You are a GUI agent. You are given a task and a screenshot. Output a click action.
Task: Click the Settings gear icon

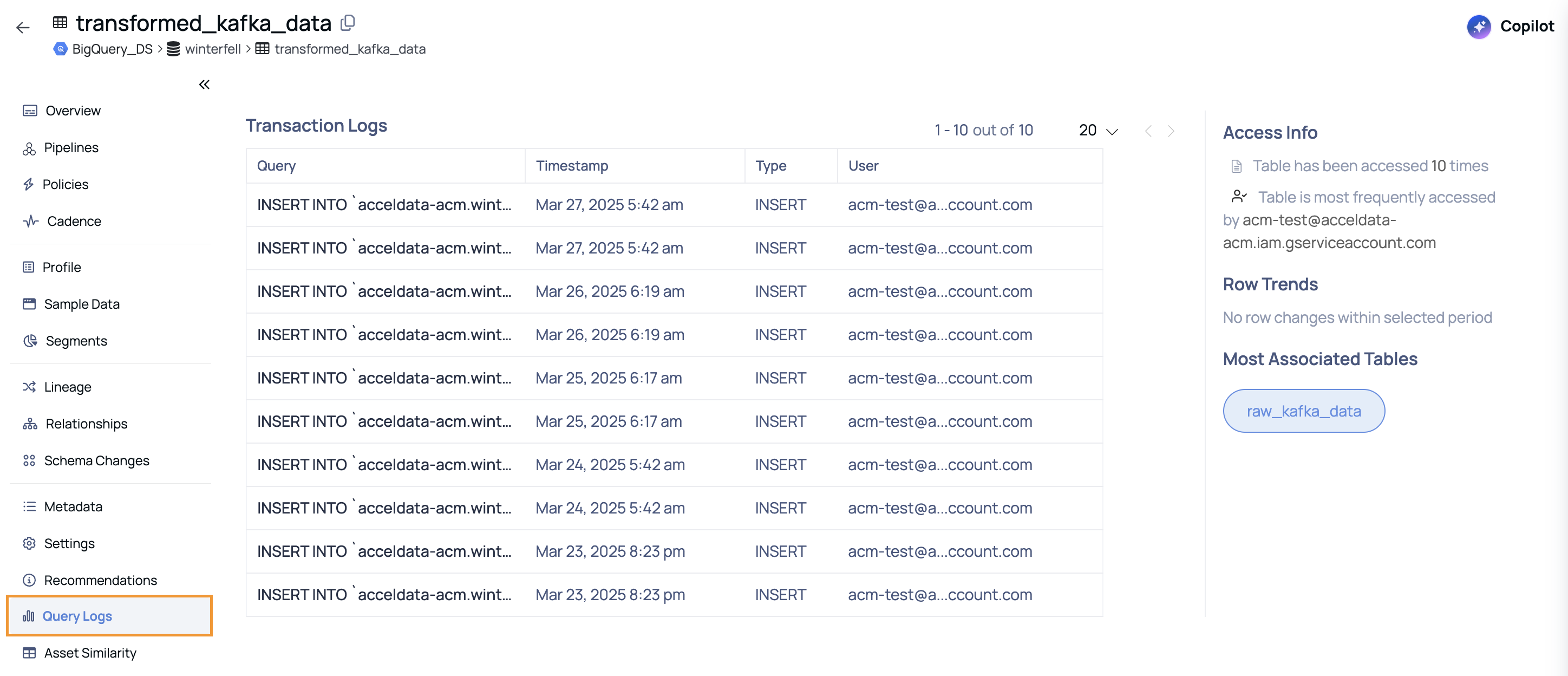pyautogui.click(x=29, y=543)
